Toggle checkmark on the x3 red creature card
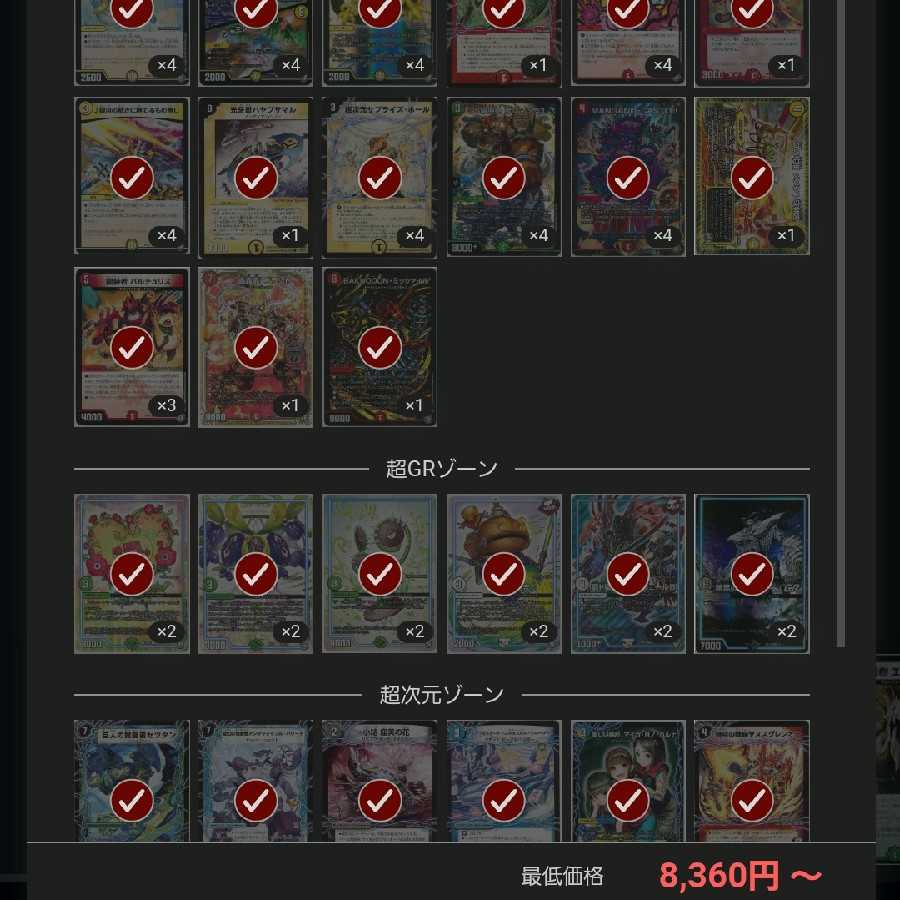The height and width of the screenshot is (900, 900). (131, 347)
